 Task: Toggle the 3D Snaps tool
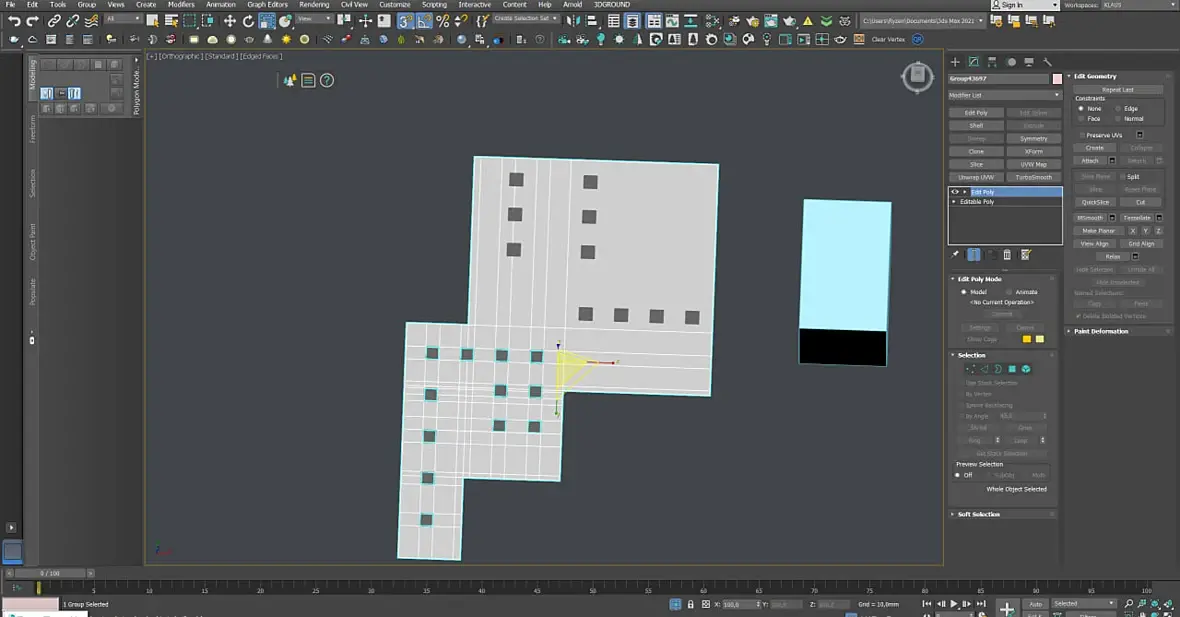405,21
